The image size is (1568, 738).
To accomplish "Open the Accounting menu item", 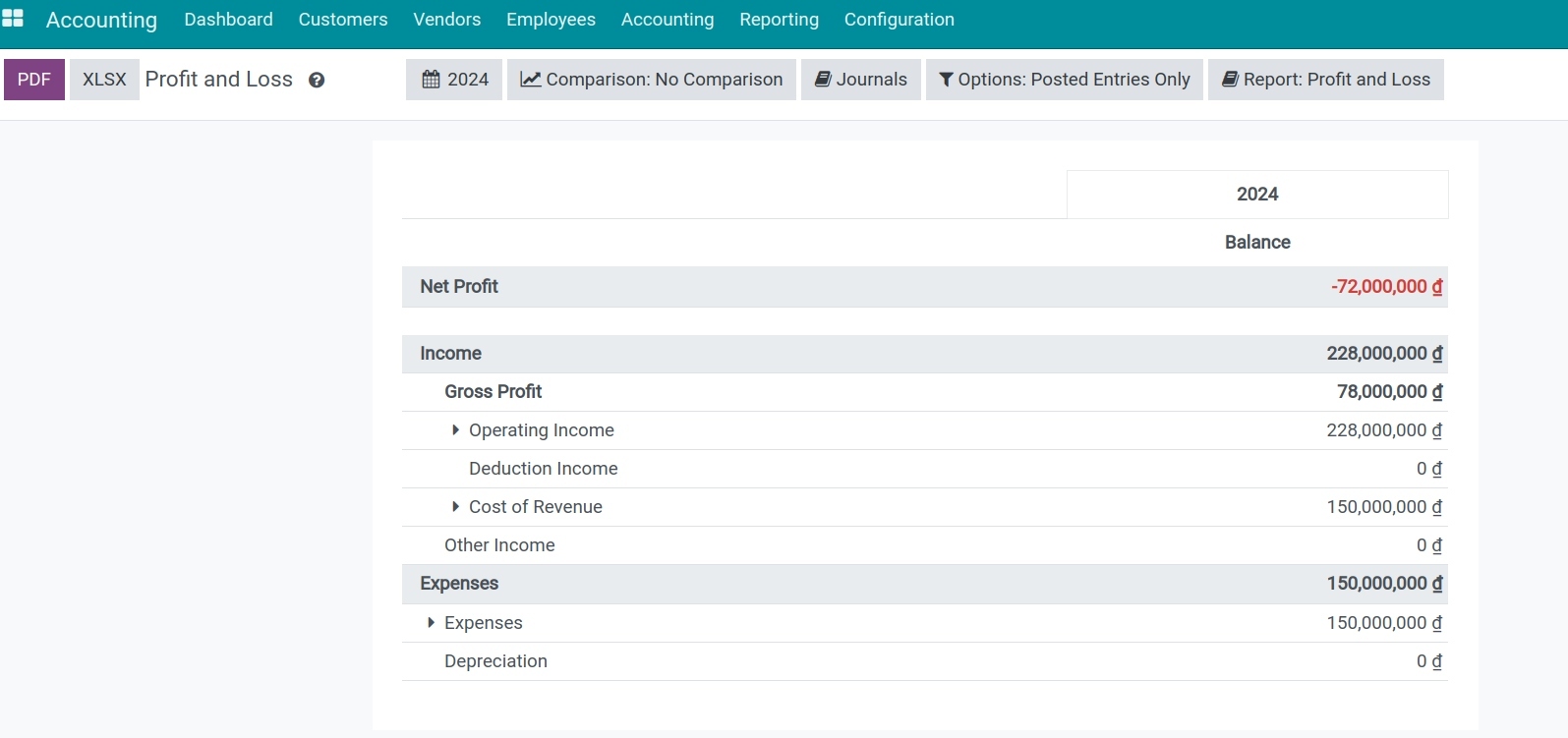I will click(x=668, y=20).
